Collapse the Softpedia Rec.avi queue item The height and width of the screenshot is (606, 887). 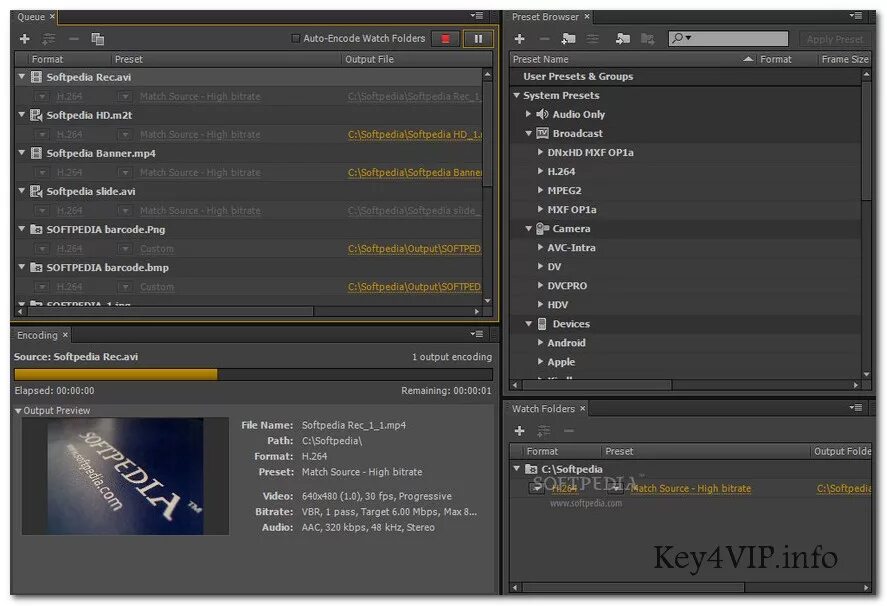coord(21,76)
